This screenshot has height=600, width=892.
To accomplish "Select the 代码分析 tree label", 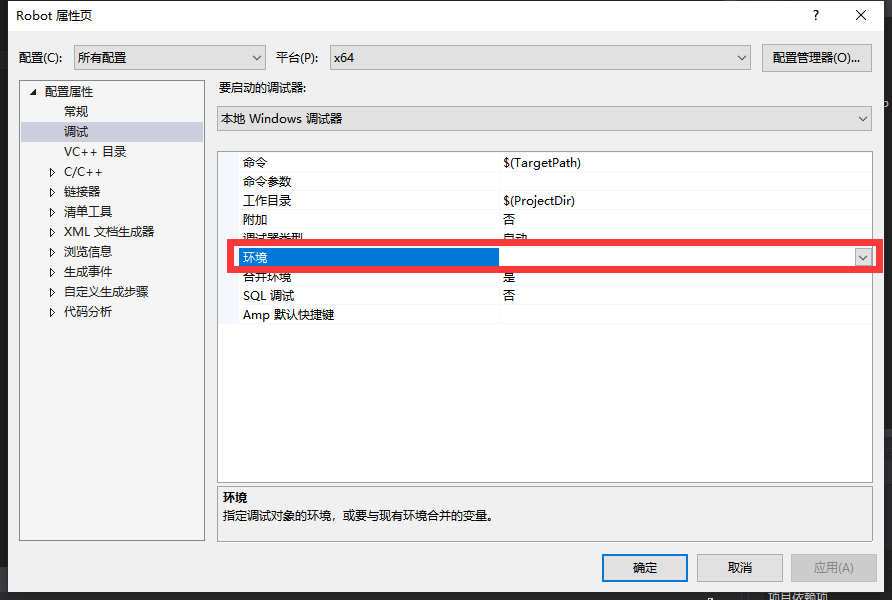I will tap(88, 312).
